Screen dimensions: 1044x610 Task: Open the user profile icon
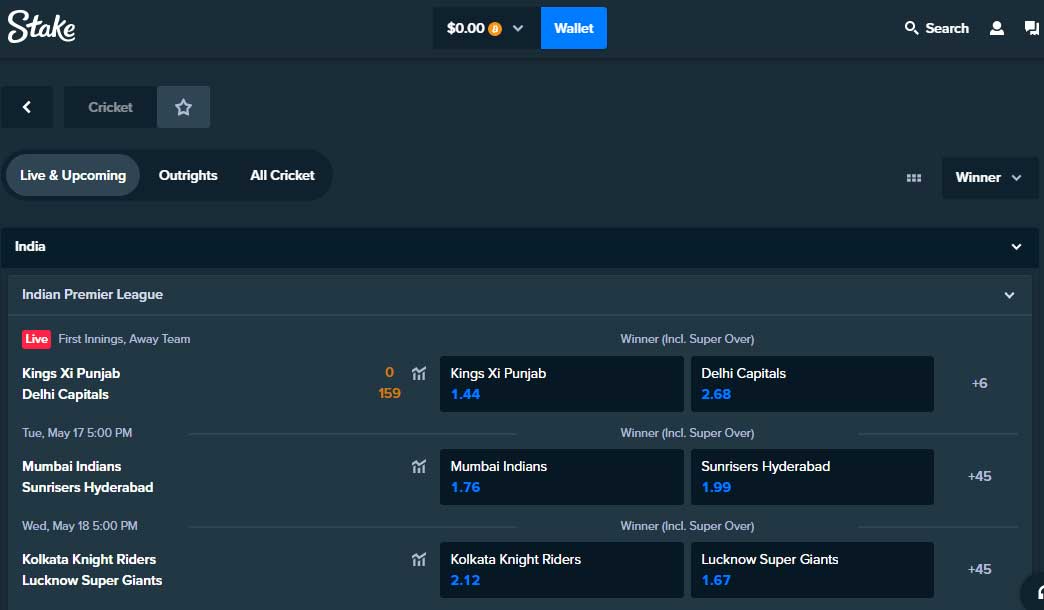pyautogui.click(x=997, y=28)
